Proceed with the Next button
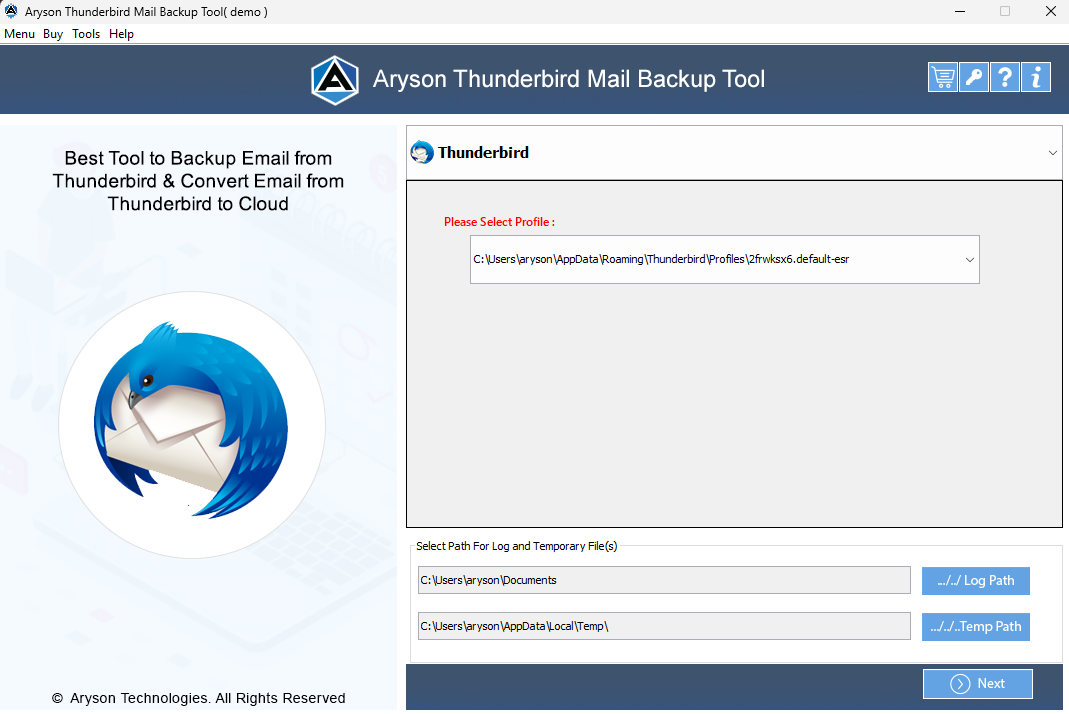Viewport: 1069px width, 714px height. (978, 683)
